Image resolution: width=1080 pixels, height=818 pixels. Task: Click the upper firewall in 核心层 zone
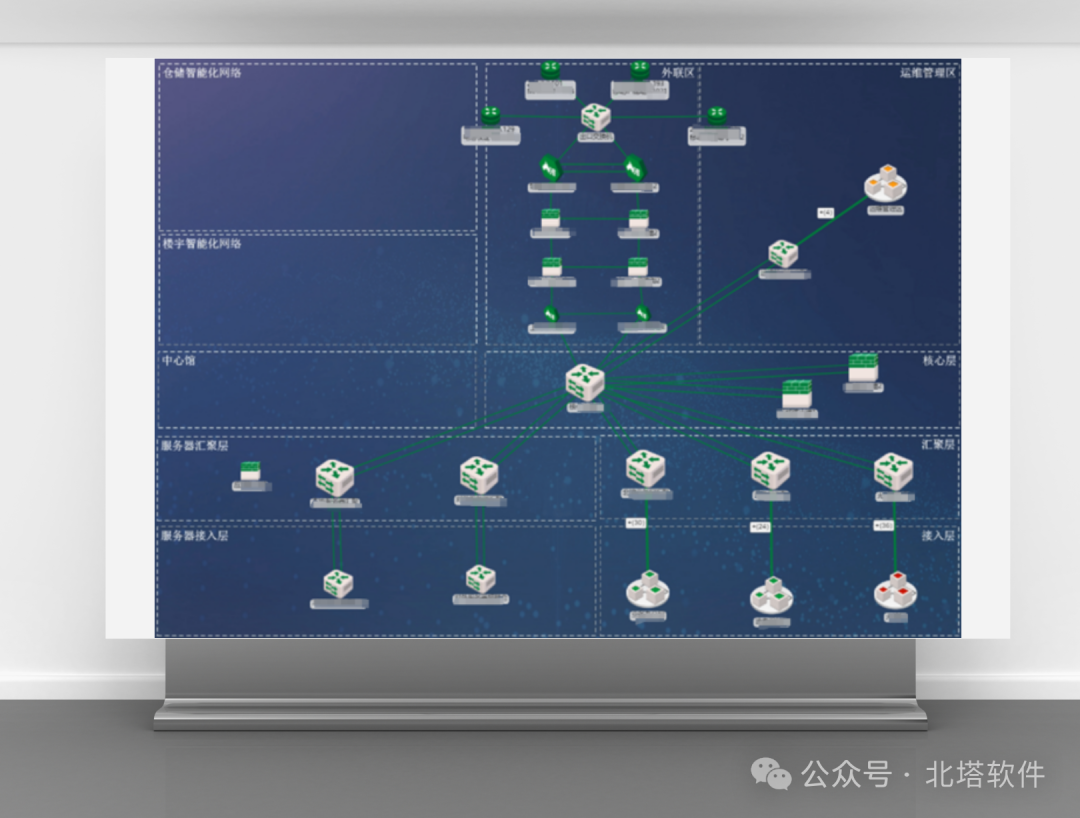[863, 367]
